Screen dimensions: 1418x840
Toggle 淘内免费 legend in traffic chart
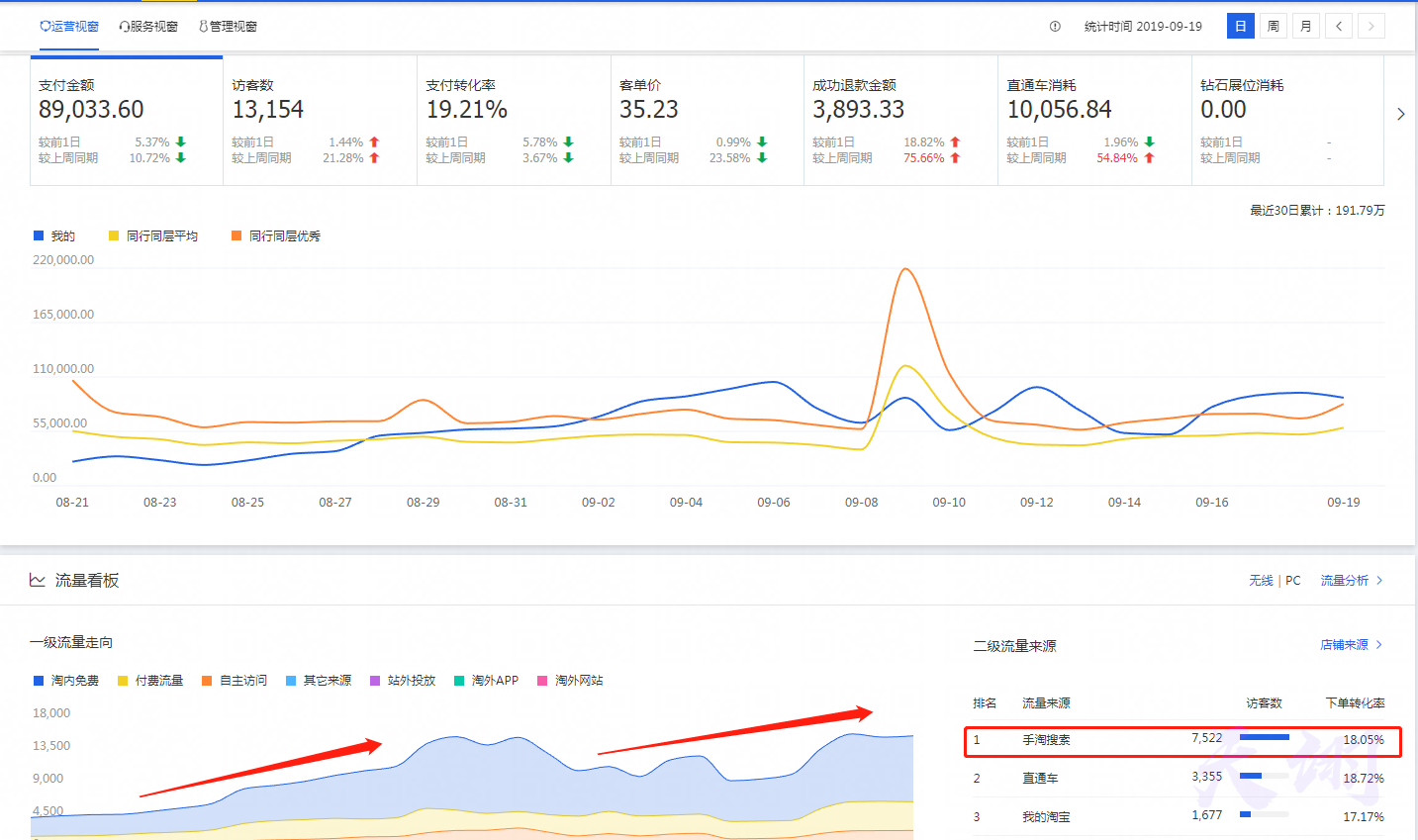(66, 681)
